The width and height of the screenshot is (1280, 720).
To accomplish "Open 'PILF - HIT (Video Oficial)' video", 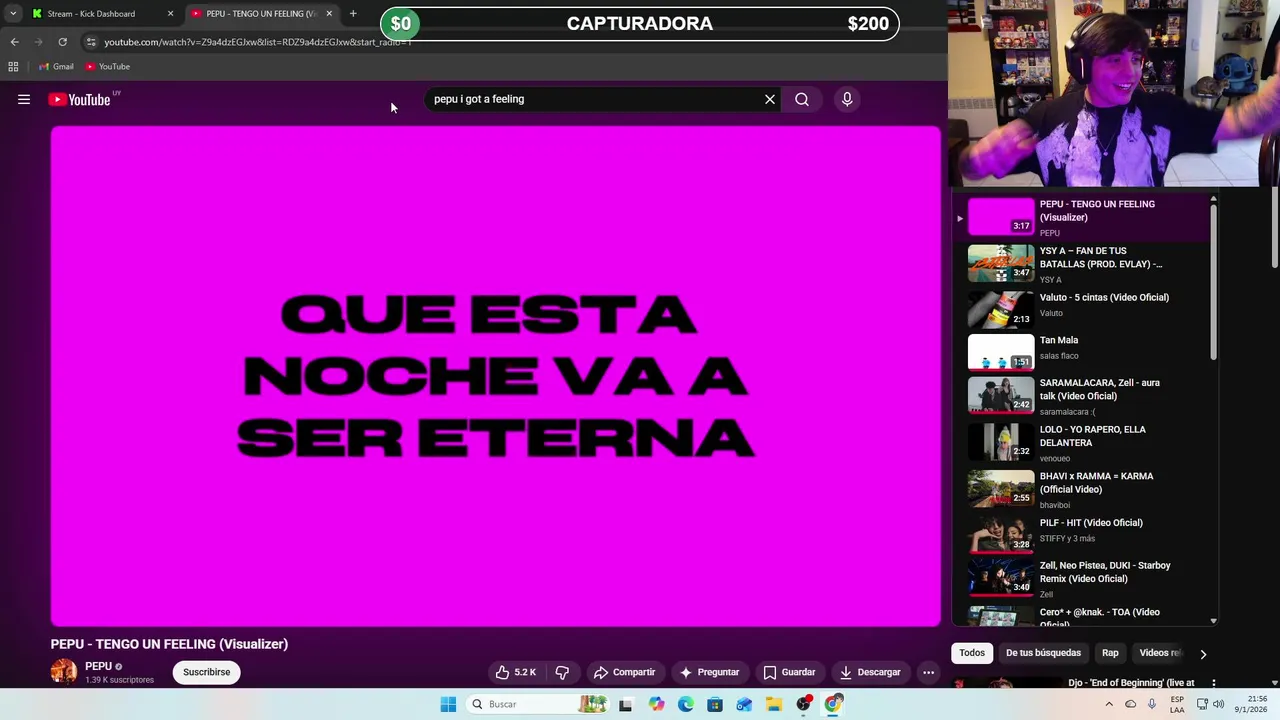I will coord(1083,533).
